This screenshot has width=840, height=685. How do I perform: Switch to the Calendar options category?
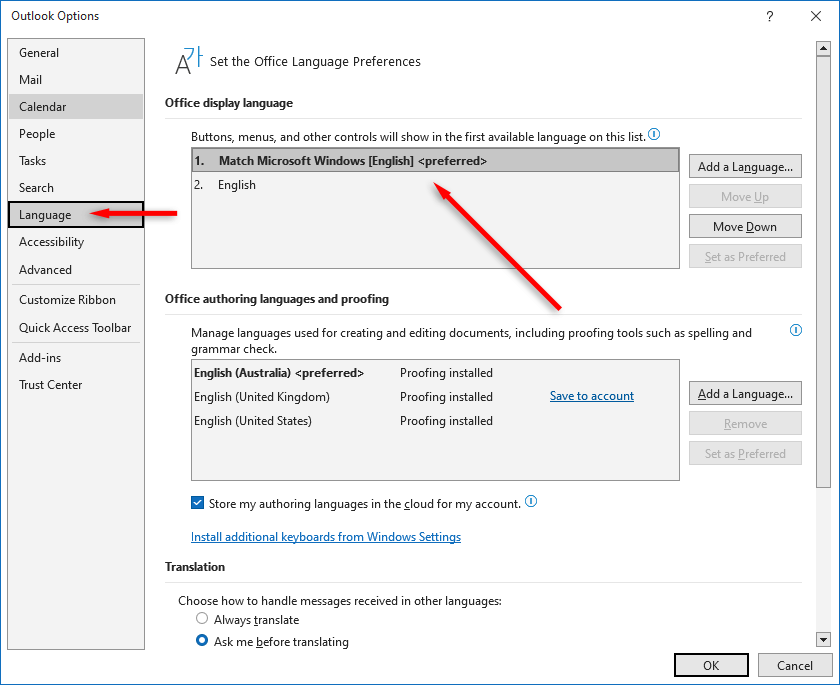tap(43, 107)
